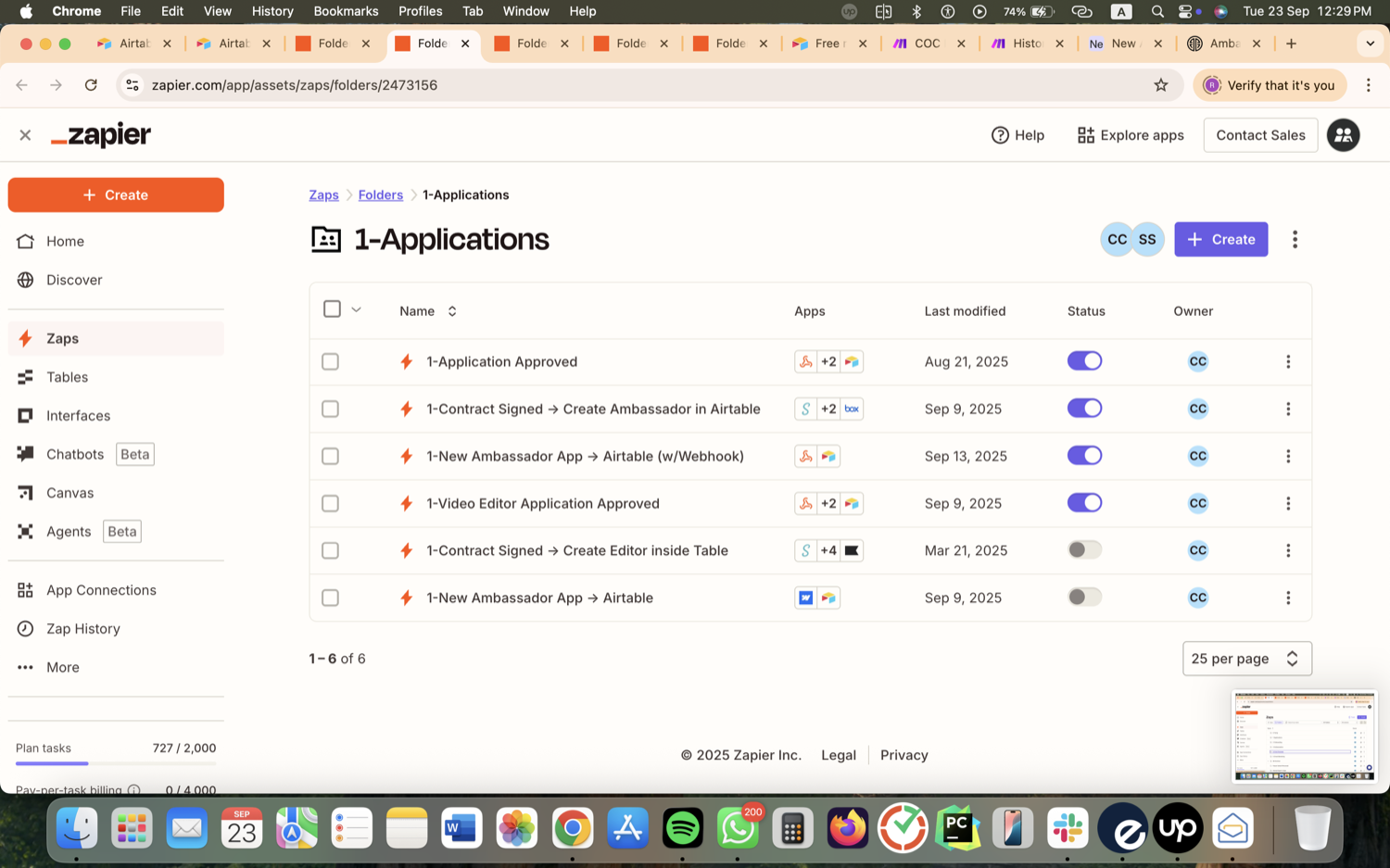This screenshot has width=1390, height=868.
Task: View Zap History
Action: coord(116,629)
